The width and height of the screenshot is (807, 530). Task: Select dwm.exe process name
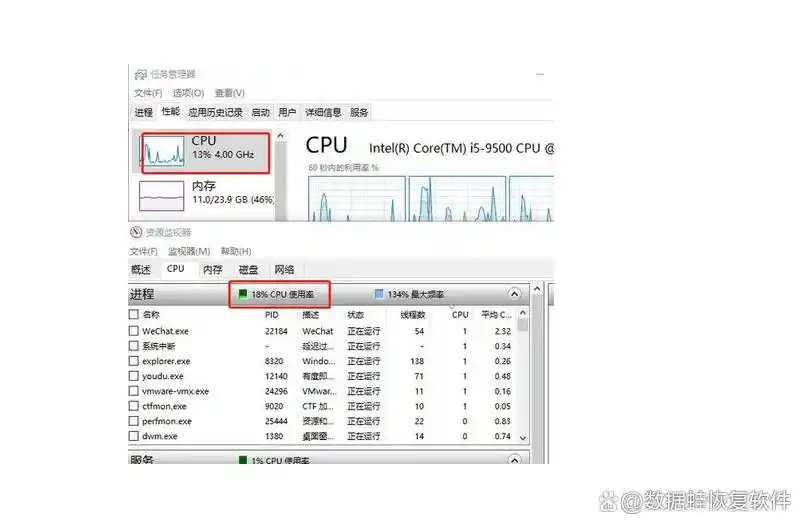160,436
